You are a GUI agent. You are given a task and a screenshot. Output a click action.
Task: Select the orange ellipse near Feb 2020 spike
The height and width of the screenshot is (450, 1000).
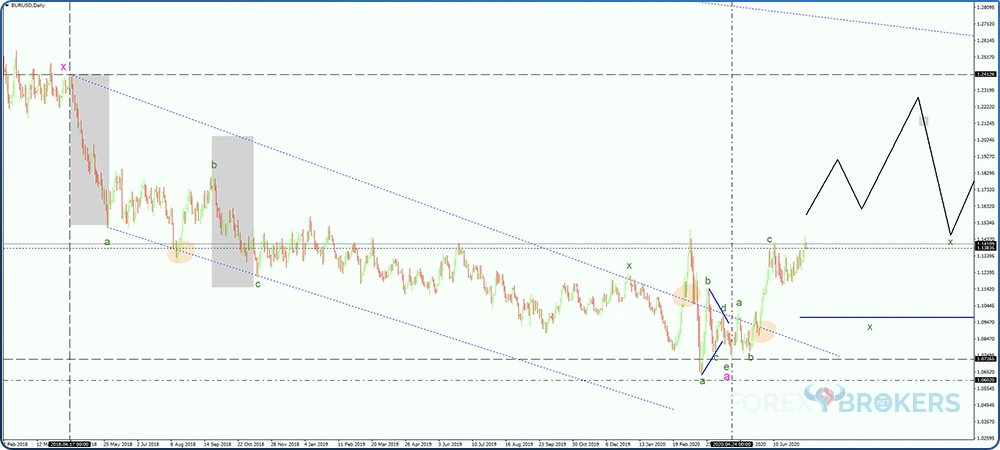687,294
